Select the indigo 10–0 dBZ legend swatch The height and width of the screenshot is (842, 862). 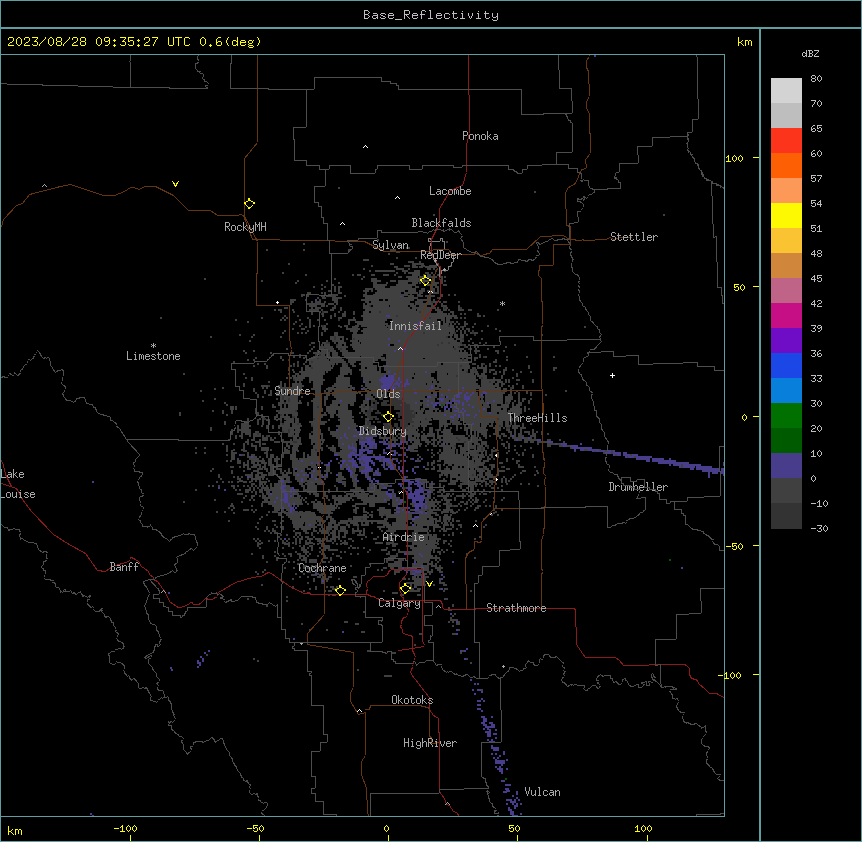[786, 466]
